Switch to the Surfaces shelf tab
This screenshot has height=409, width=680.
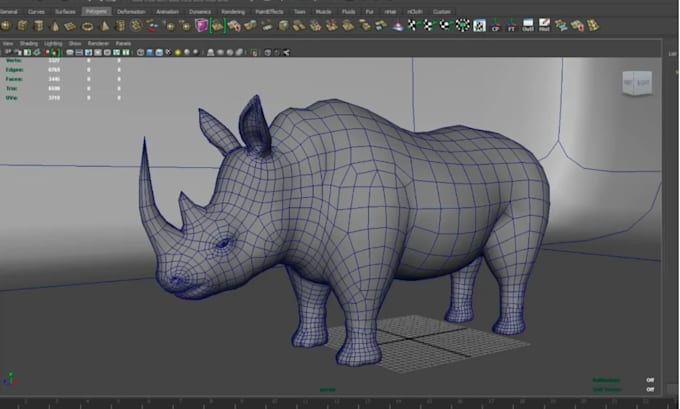click(x=65, y=12)
